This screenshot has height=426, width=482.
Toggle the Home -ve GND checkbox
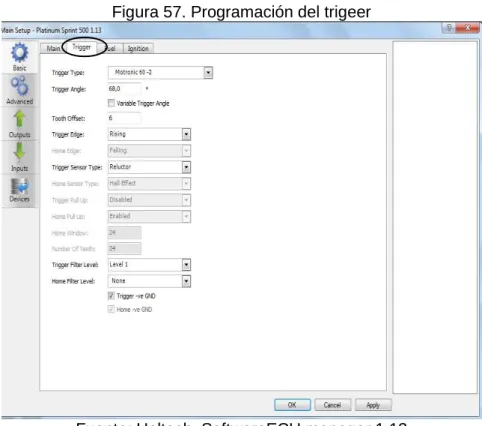(x=111, y=309)
